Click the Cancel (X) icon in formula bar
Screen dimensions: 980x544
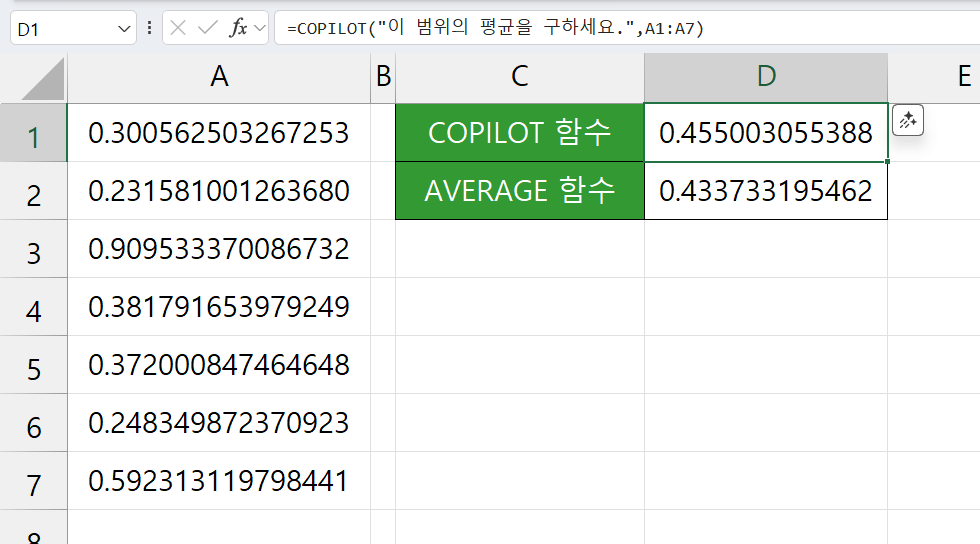(179, 29)
